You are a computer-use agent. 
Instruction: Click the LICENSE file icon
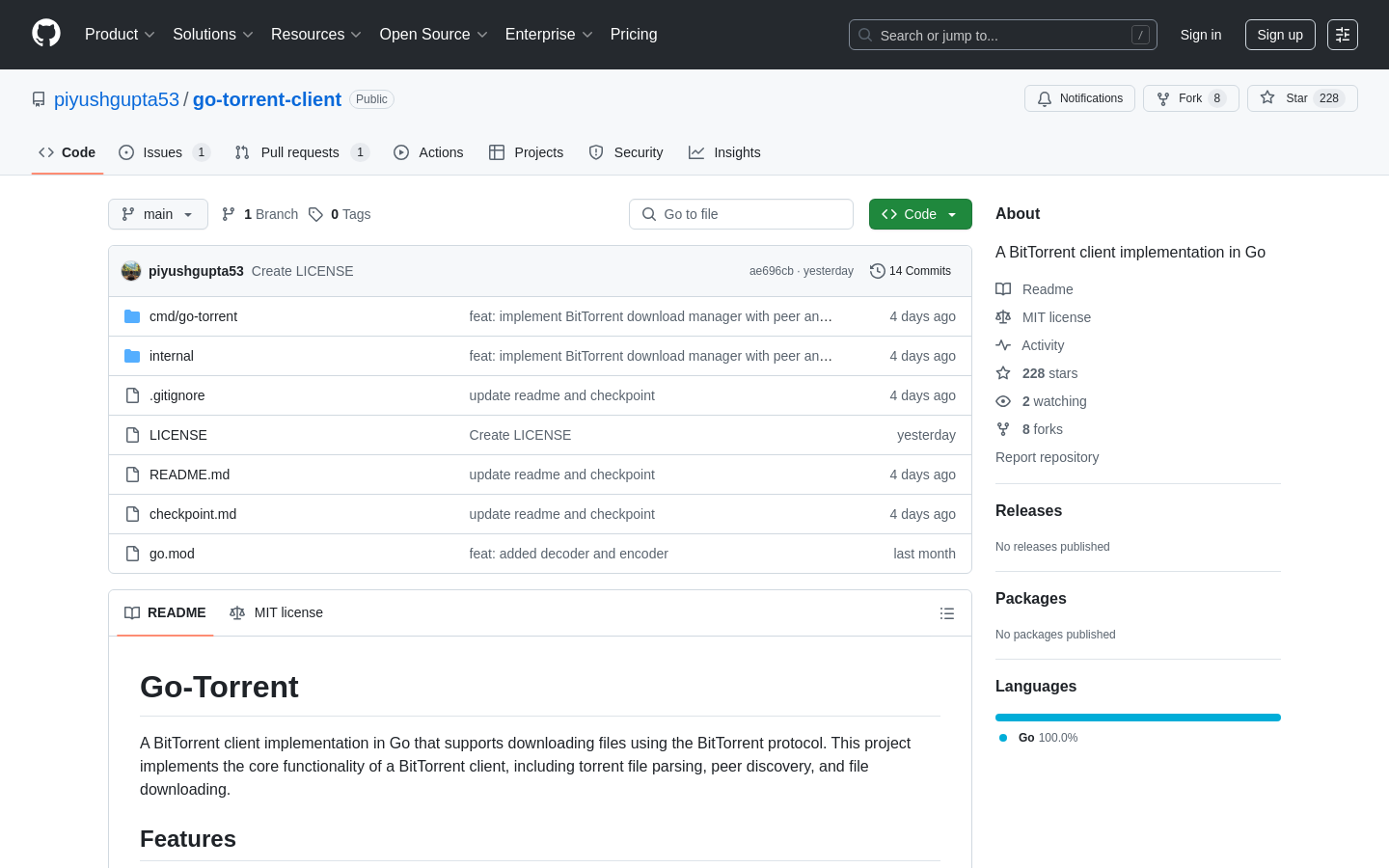coord(132,435)
